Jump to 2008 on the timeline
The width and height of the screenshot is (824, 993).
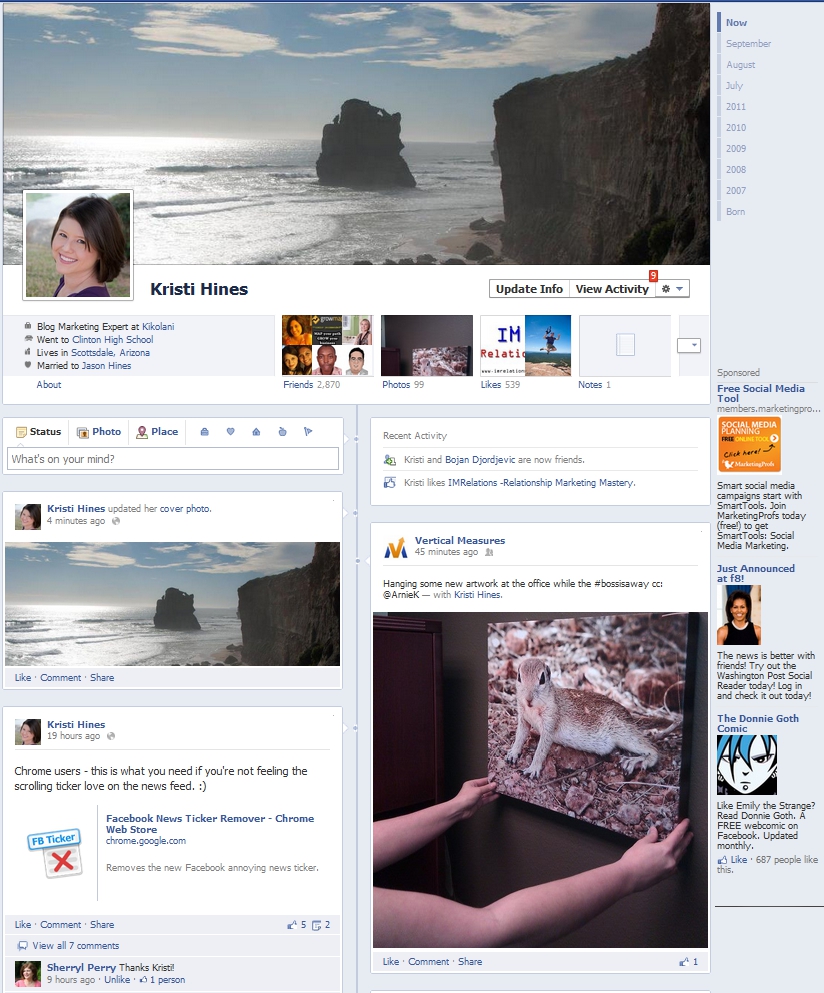[735, 169]
